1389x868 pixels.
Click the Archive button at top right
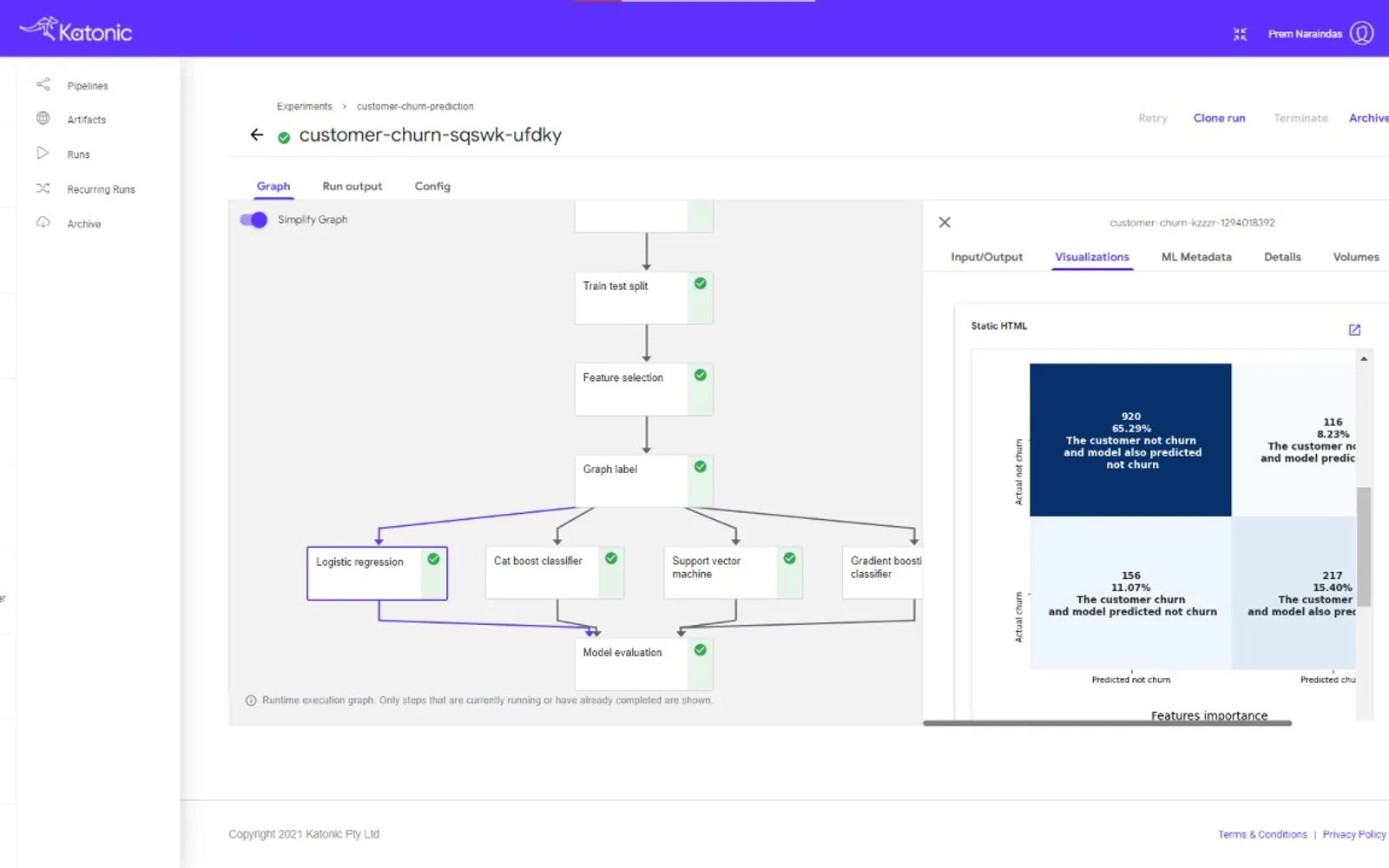1368,118
